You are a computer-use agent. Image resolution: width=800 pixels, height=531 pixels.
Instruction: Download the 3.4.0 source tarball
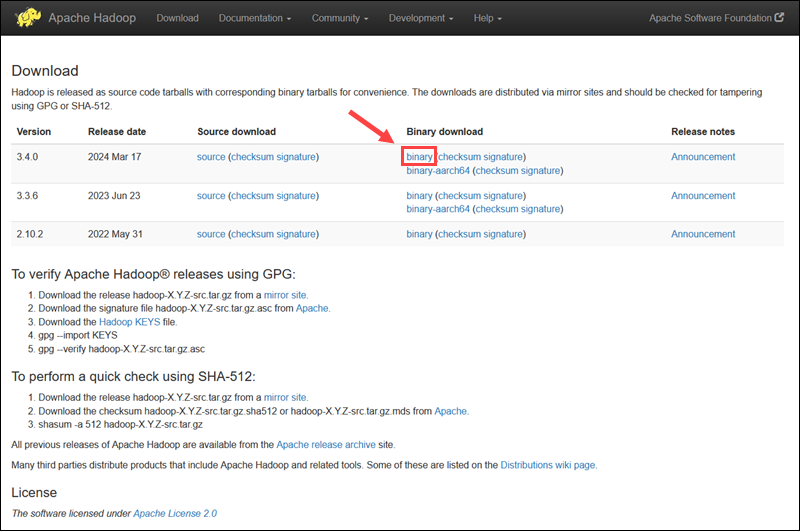(211, 157)
